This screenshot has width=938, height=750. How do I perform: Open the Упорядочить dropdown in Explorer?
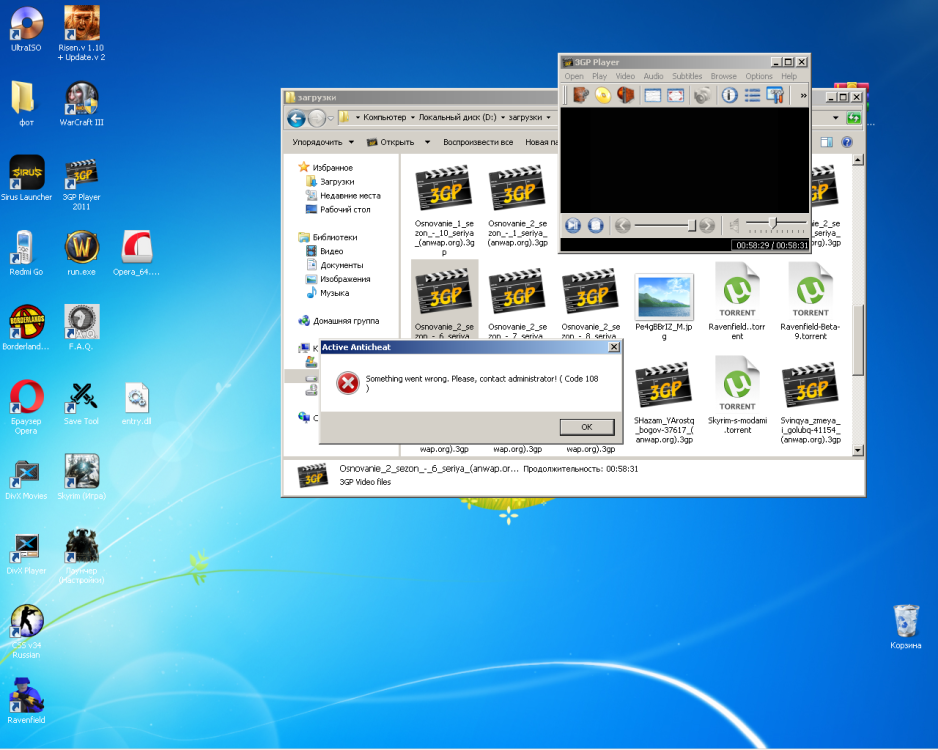pyautogui.click(x=322, y=142)
